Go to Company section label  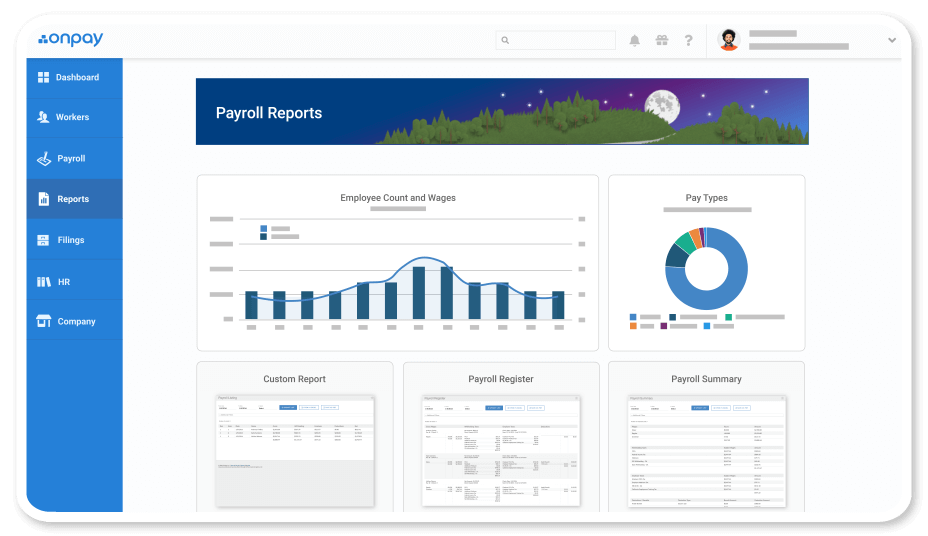(x=76, y=321)
